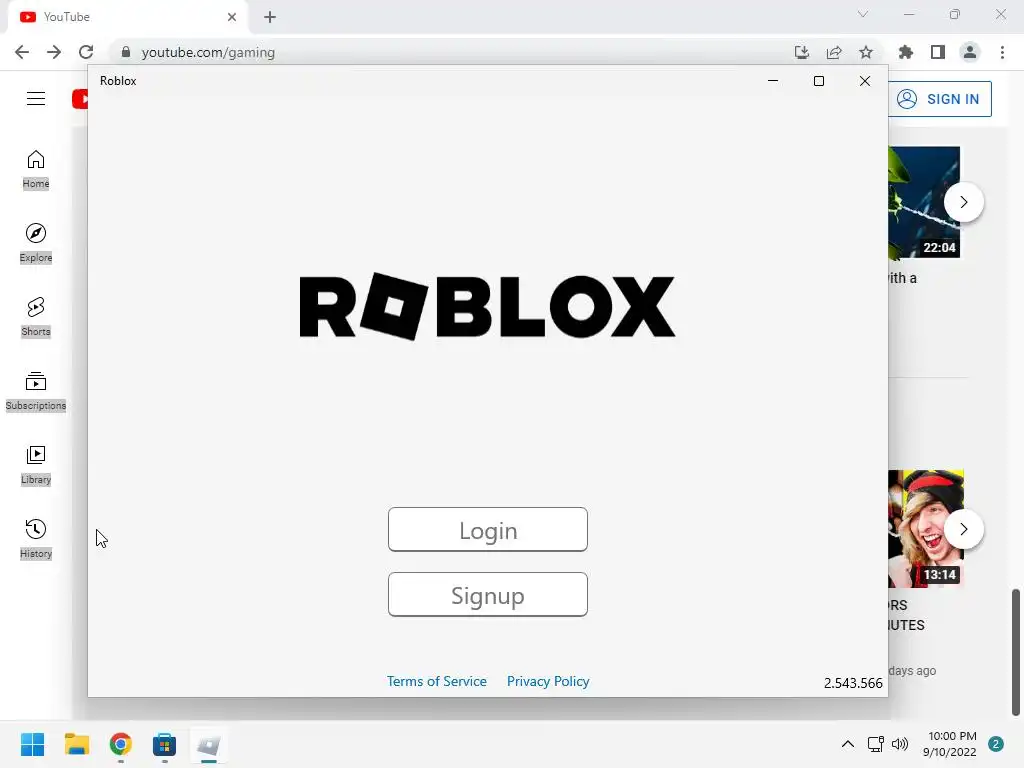Screen dimensions: 1024x768
Task: Open the Windows Start menu
Action: coord(33,744)
